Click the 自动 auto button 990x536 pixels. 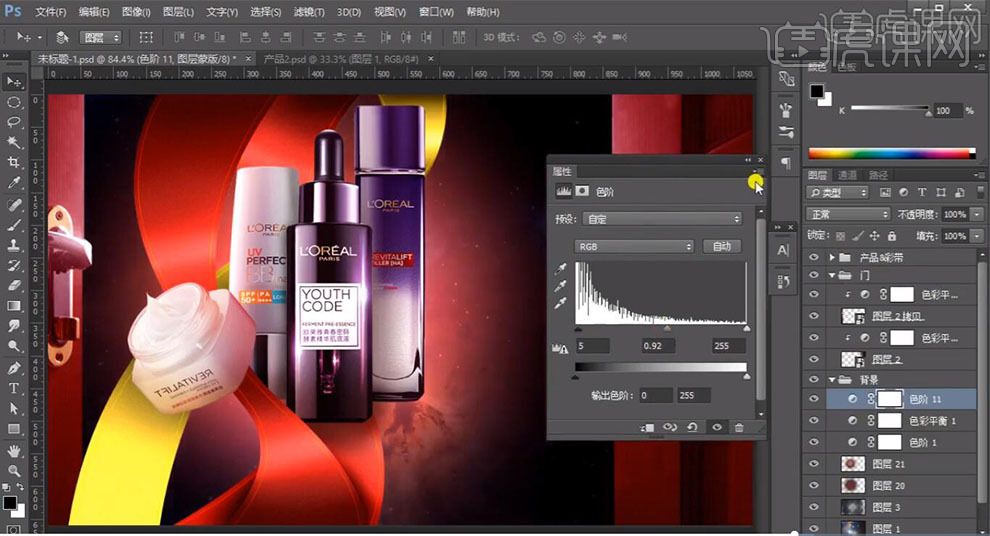[x=721, y=246]
